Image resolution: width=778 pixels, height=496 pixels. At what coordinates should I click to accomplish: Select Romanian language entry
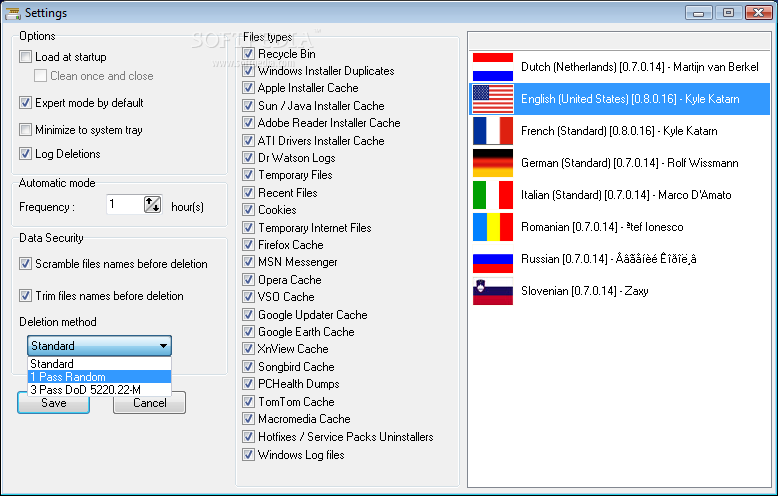(x=619, y=227)
